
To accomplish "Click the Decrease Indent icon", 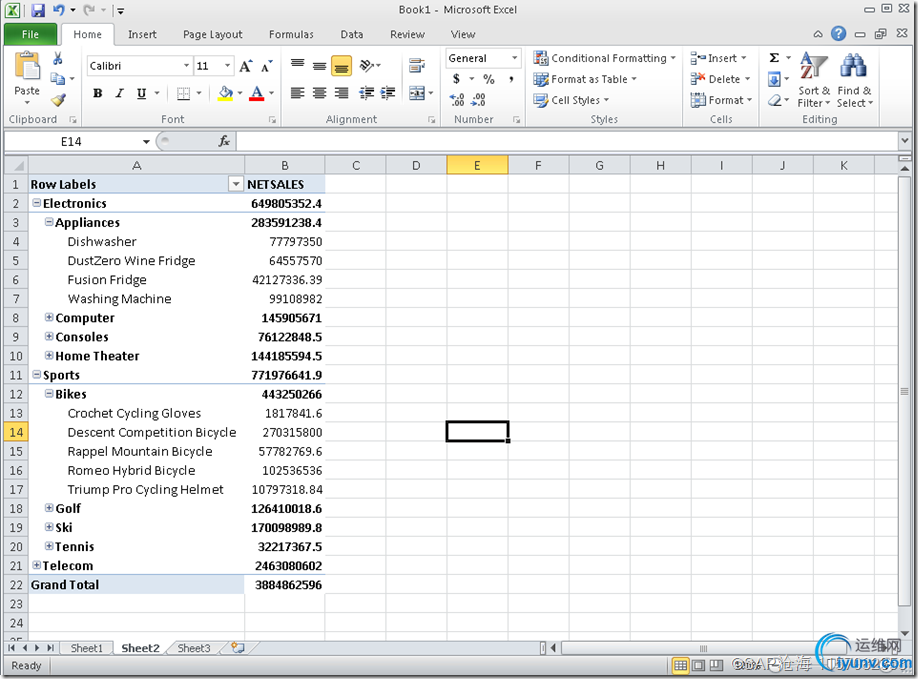I will coord(366,93).
